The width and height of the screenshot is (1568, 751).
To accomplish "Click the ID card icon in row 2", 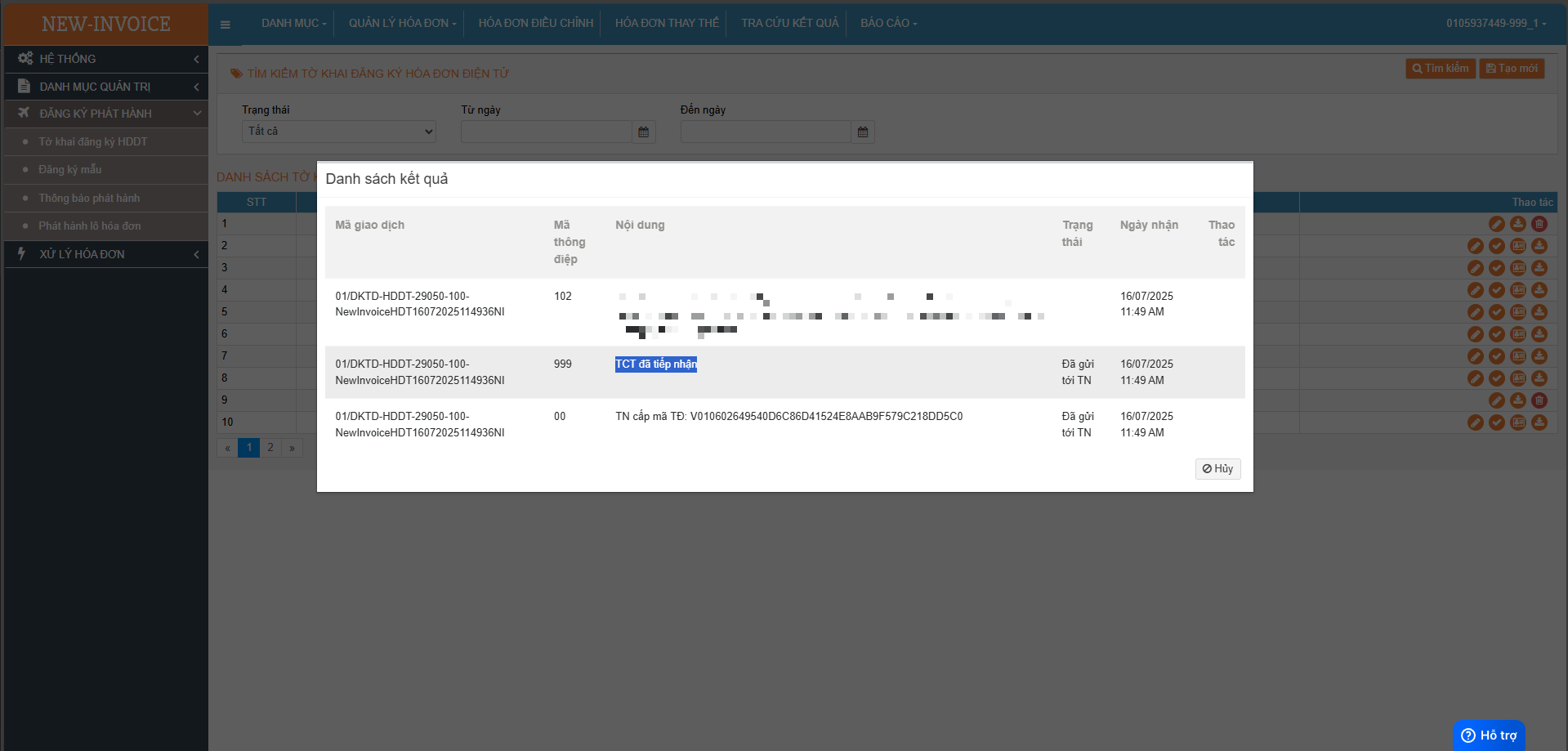I will point(1517,245).
